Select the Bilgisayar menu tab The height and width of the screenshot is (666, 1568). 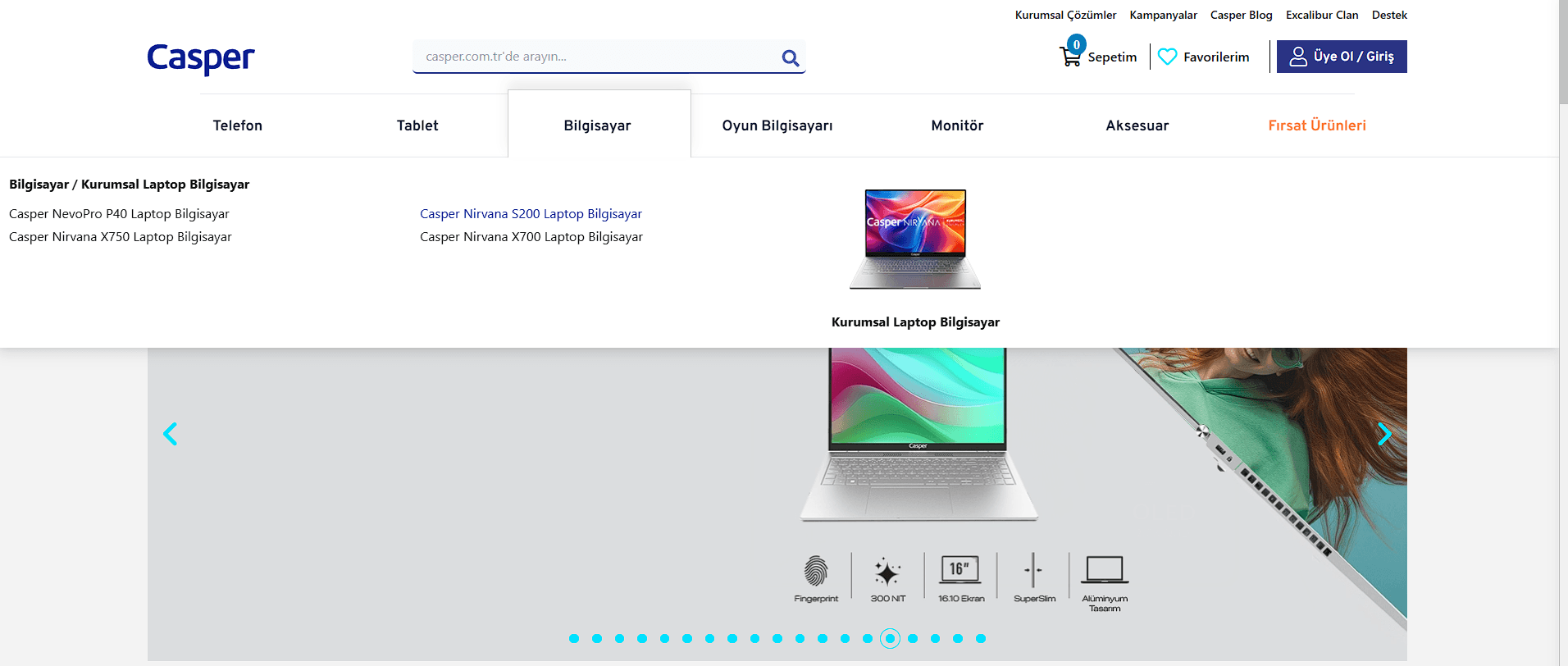(x=598, y=125)
